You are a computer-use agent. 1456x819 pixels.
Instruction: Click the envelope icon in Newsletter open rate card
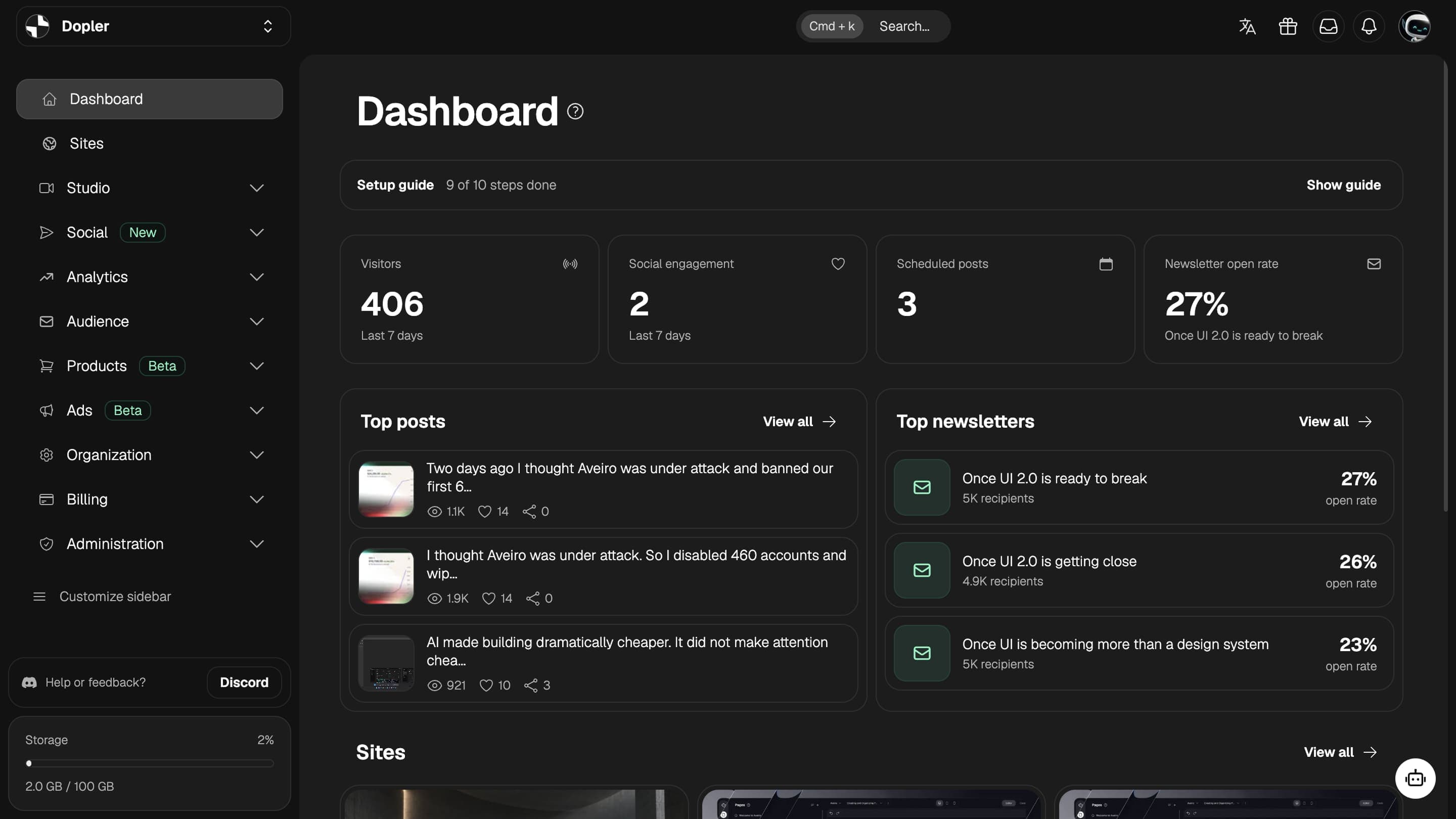[1374, 264]
